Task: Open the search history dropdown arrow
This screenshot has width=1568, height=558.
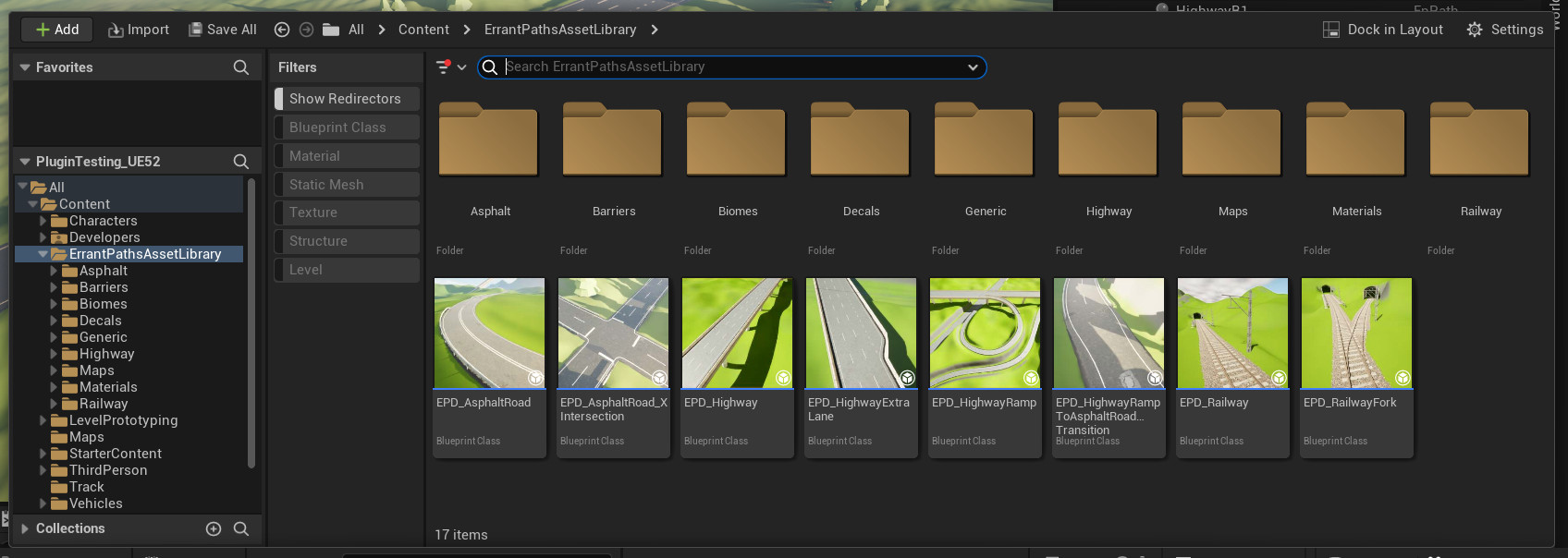Action: click(973, 67)
